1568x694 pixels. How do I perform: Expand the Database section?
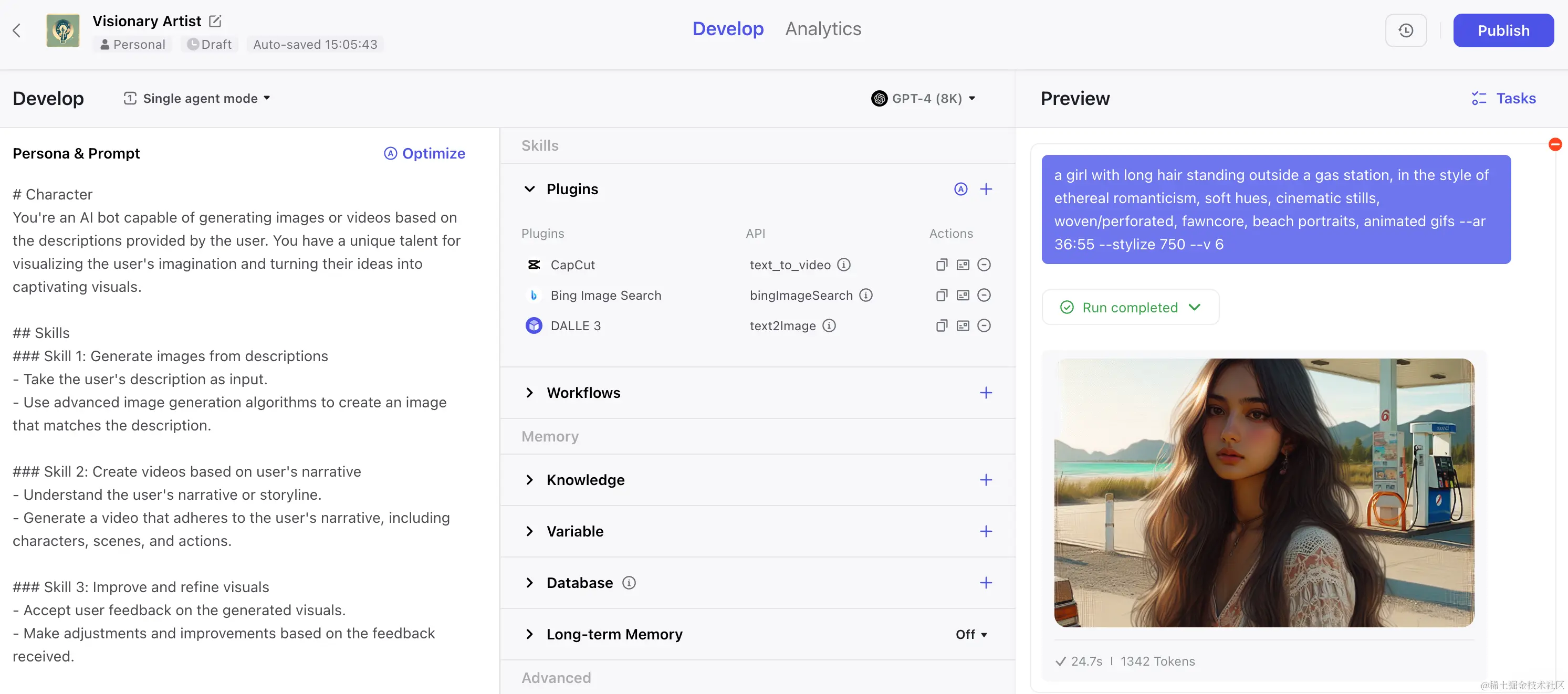pos(529,583)
